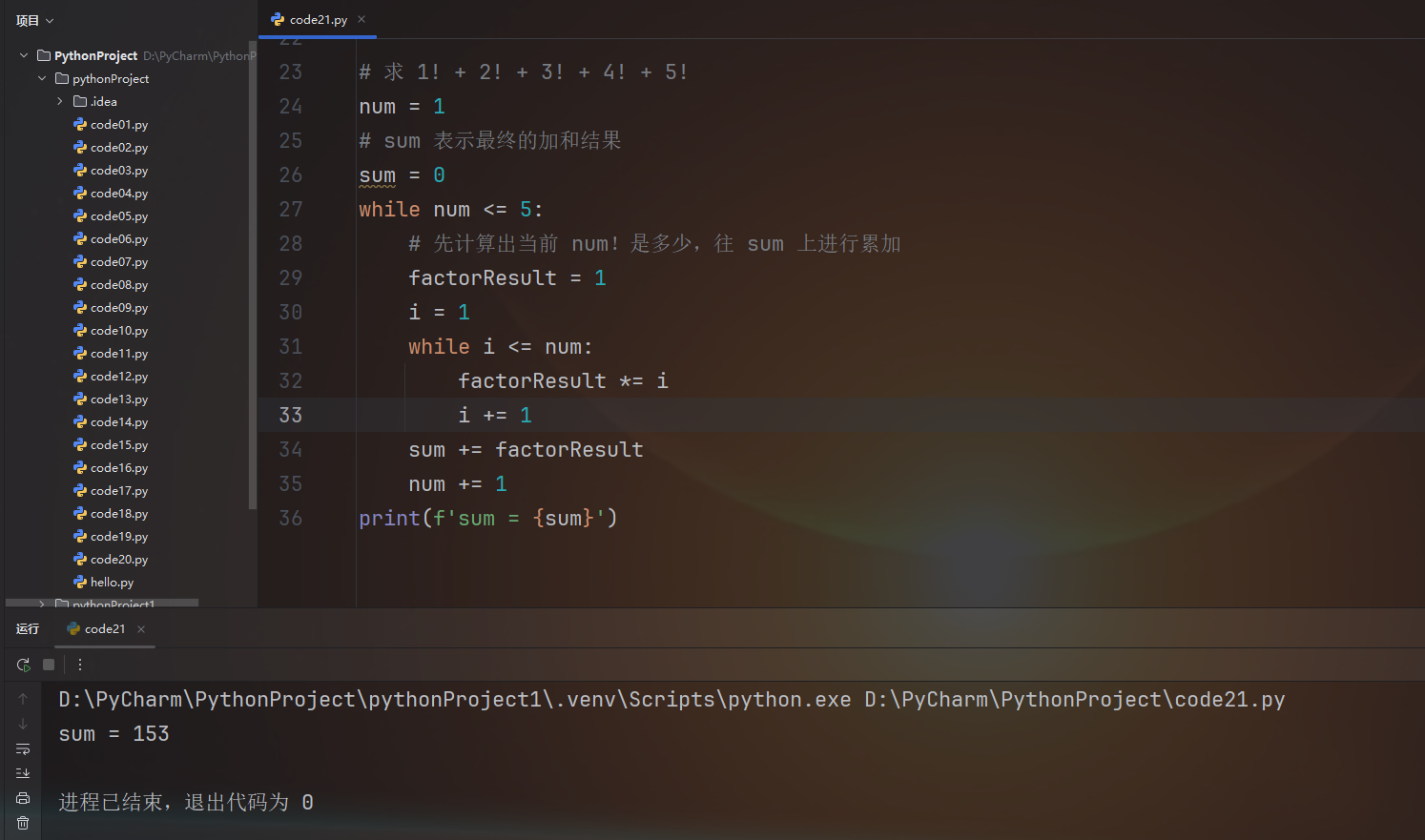
Task: Open code09.py in project tree
Action: pyautogui.click(x=111, y=308)
